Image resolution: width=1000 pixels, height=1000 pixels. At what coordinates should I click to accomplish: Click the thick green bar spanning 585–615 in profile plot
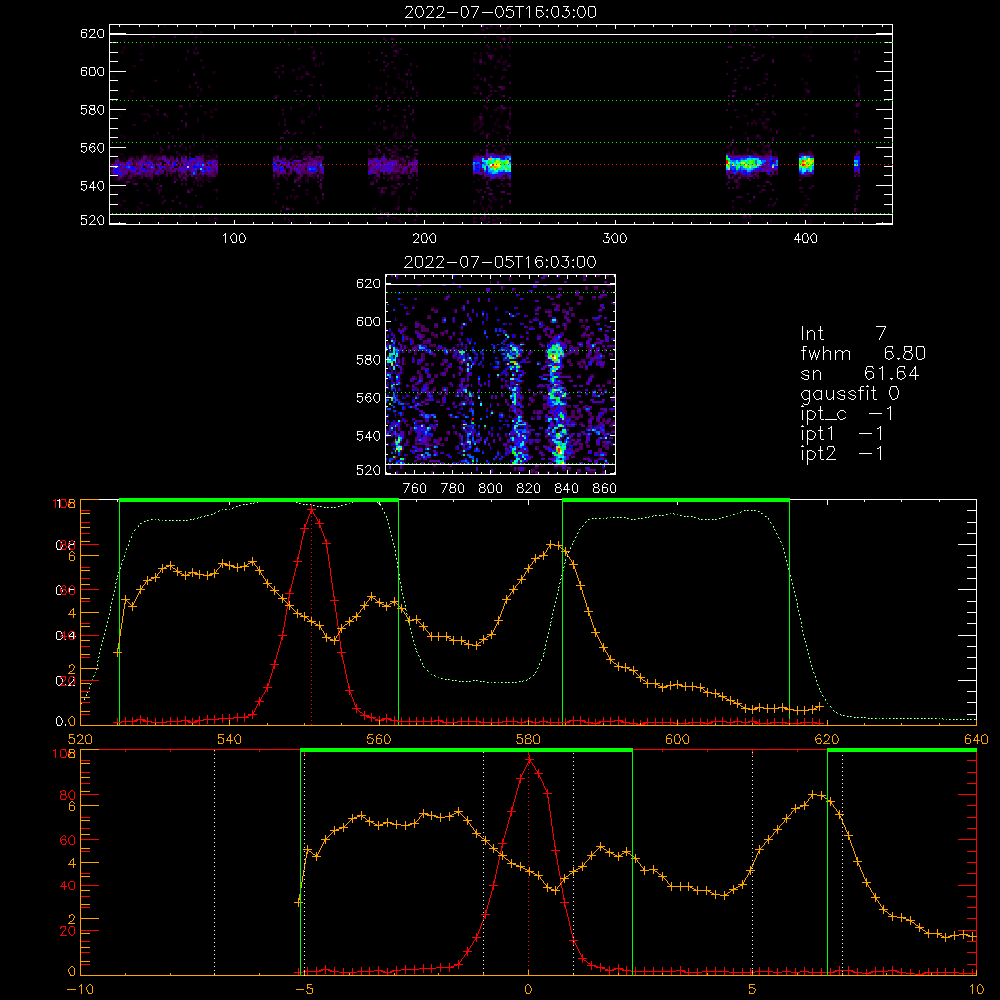click(x=676, y=501)
